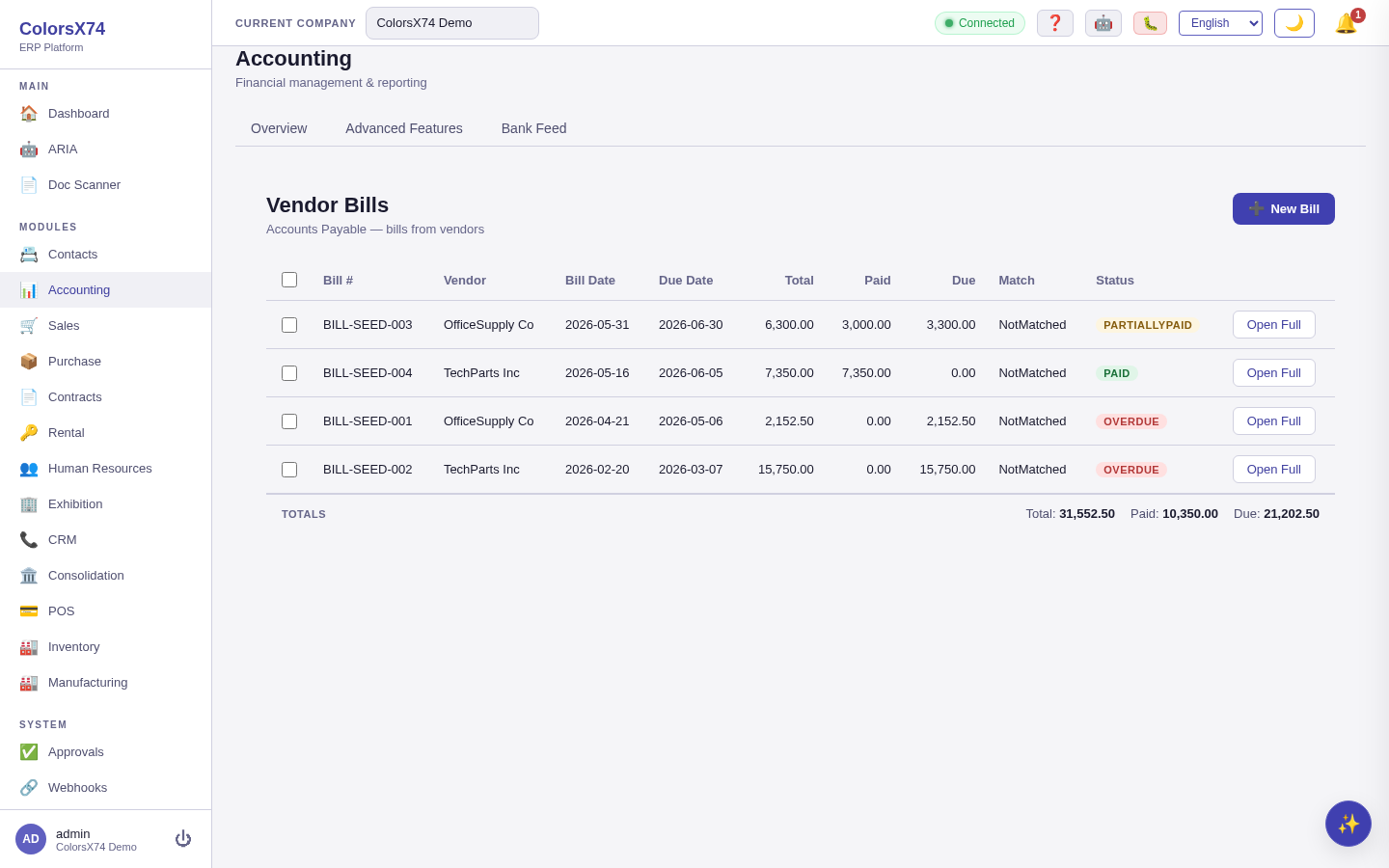Select the BILL-SEED-001 row checkbox
Screen dimensions: 1389x868
[x=289, y=421]
